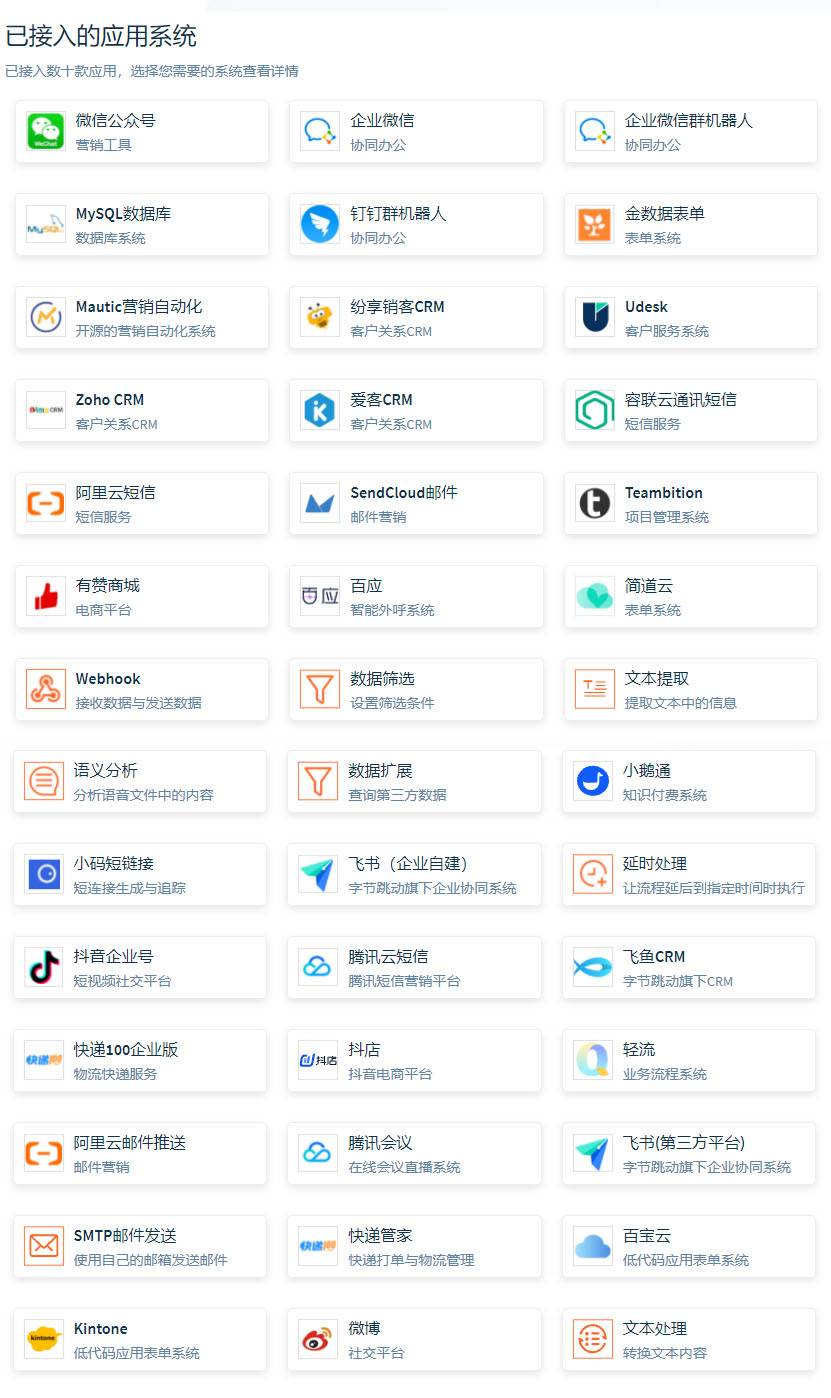Click the 爱客CRM hexagon icon
The image size is (831, 1398).
tap(320, 411)
